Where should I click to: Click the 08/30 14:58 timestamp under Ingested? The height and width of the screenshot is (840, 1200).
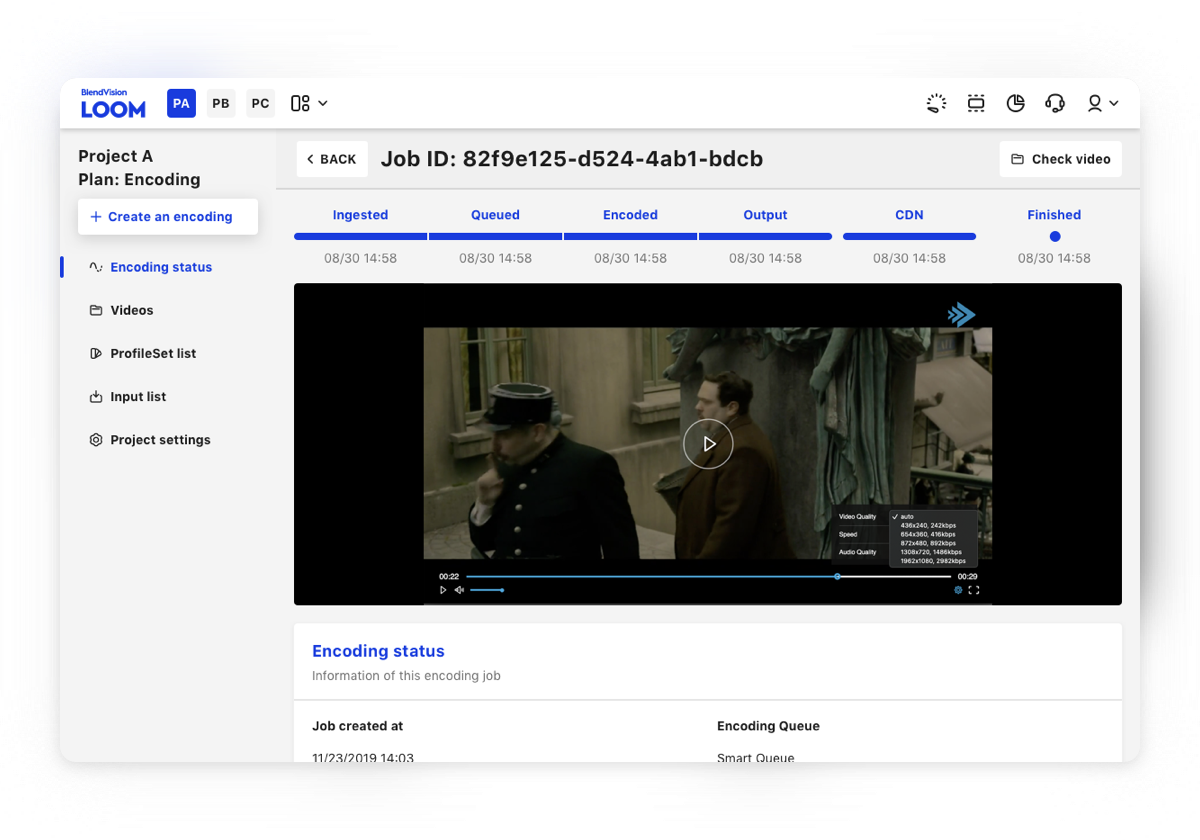360,258
